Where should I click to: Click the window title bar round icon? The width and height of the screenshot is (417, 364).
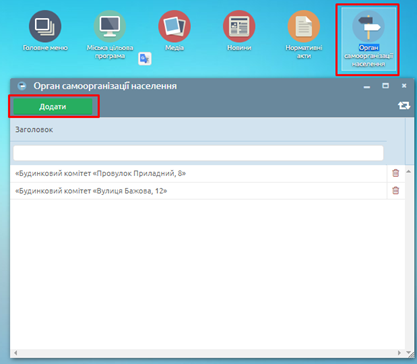(22, 86)
